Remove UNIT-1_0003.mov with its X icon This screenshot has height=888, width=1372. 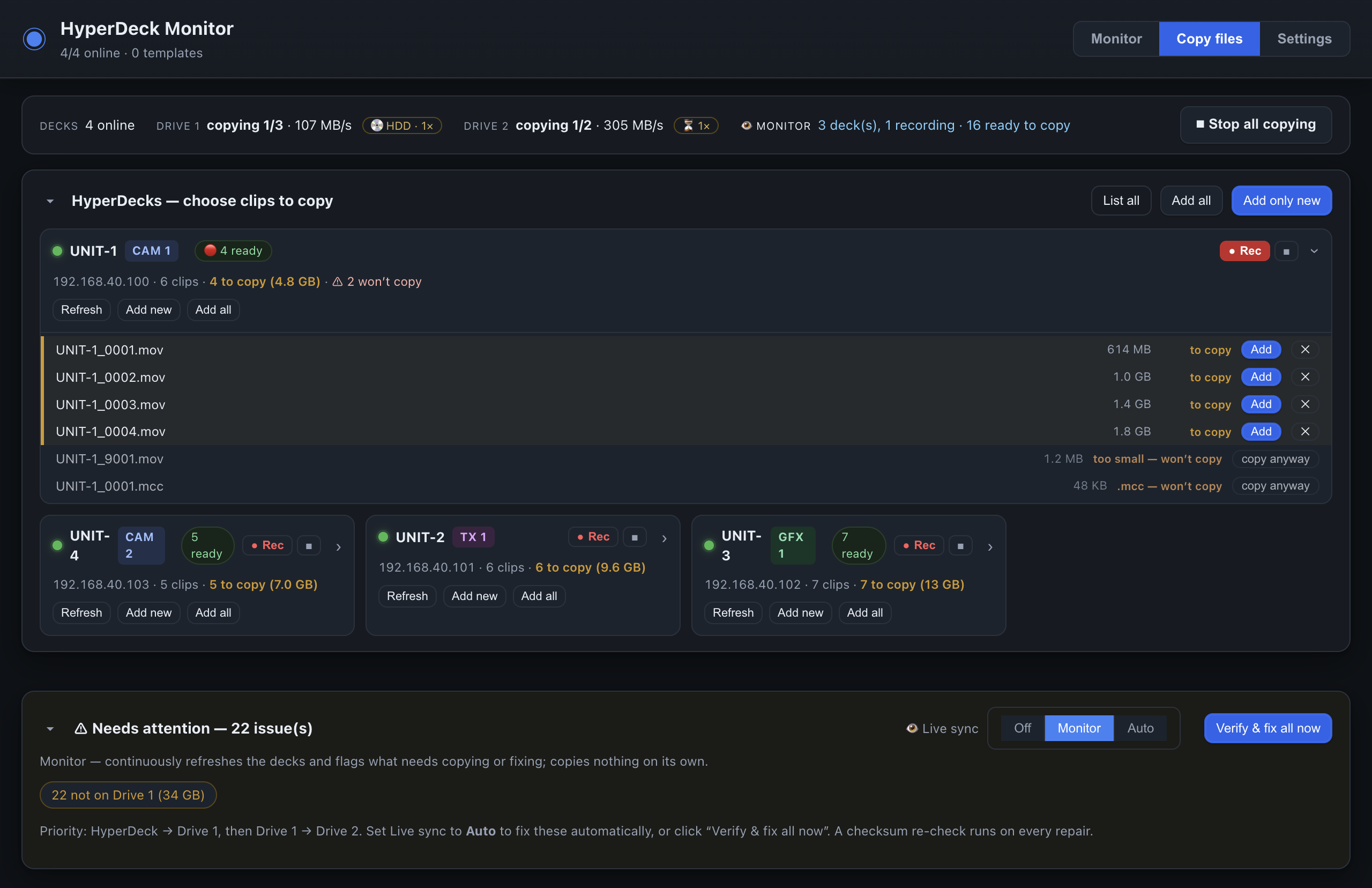pos(1305,404)
